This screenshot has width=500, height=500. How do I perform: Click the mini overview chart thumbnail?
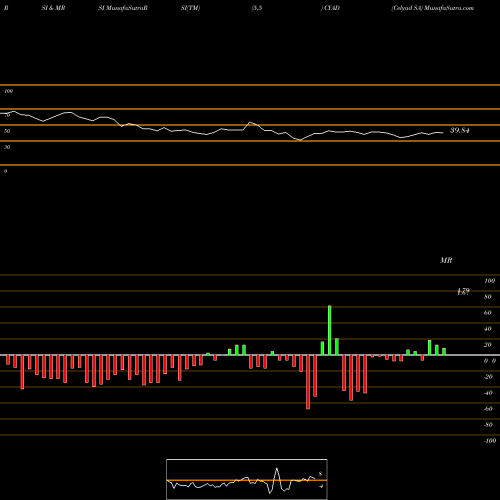coord(247,479)
